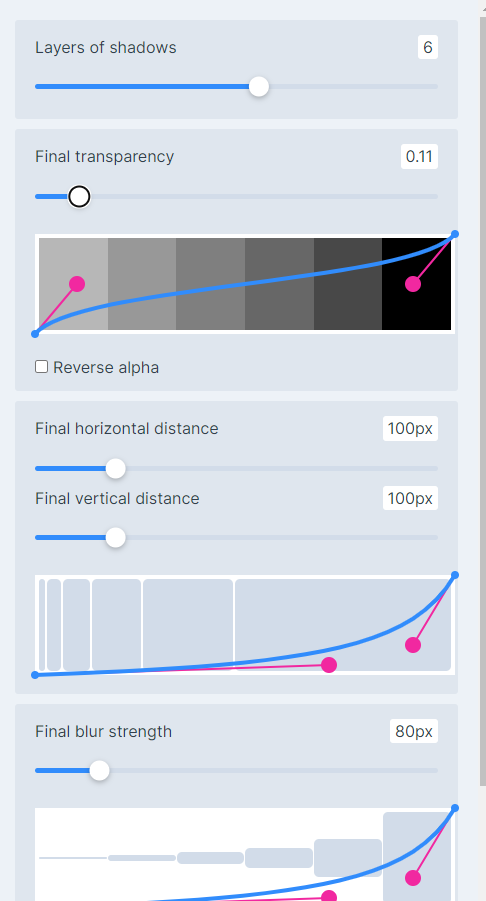Screen dimensions: 486x901
Task: Click the Layers of shadows value field
Action: [427, 47]
